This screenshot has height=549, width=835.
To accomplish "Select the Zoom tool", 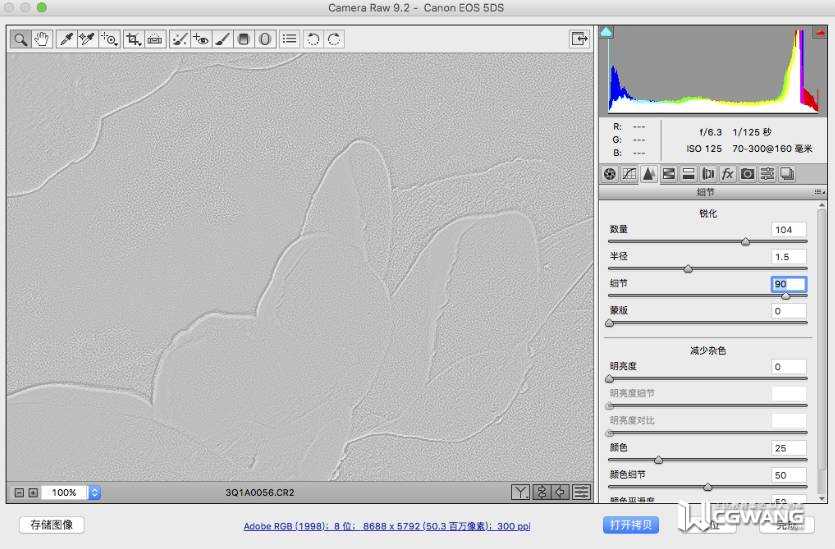I will (x=20, y=39).
